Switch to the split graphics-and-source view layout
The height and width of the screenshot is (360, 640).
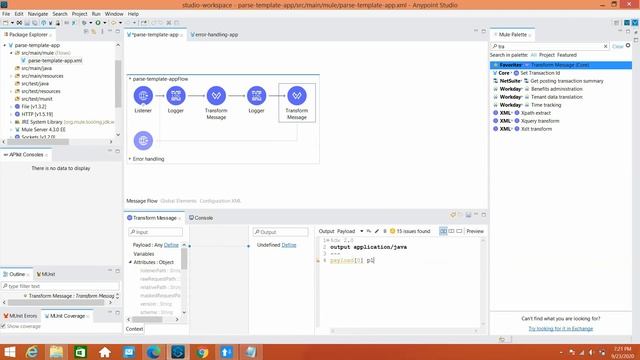tap(443, 231)
